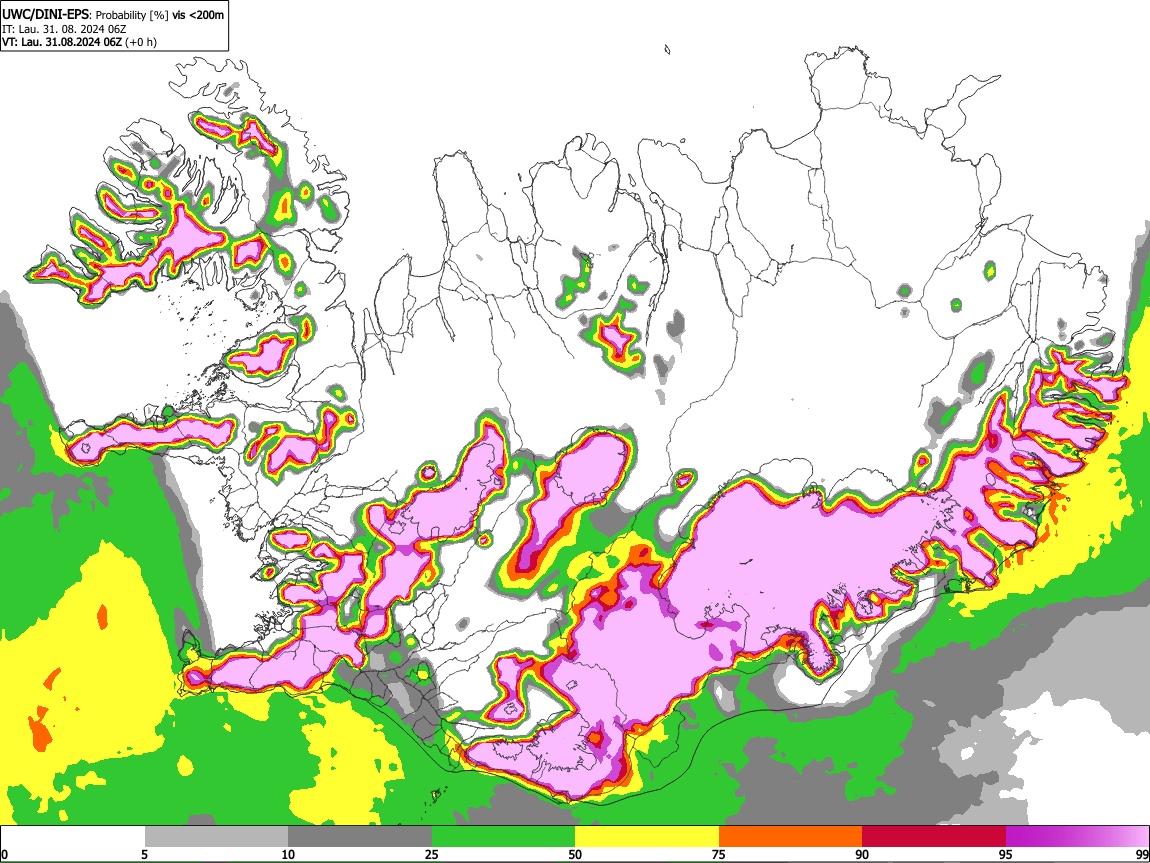Click the dark gray 10–25% legend swatch
This screenshot has height=863, width=1150.
pyautogui.click(x=360, y=837)
